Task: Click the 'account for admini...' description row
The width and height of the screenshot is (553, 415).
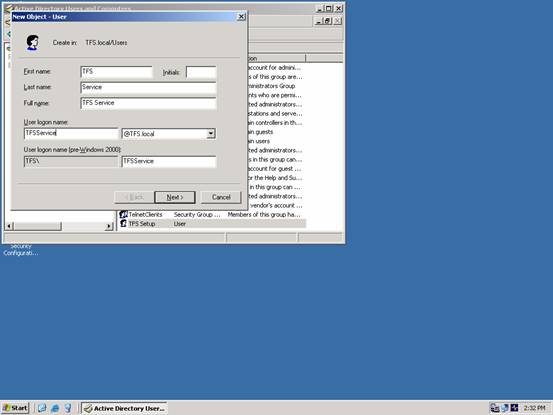Action: (274, 67)
